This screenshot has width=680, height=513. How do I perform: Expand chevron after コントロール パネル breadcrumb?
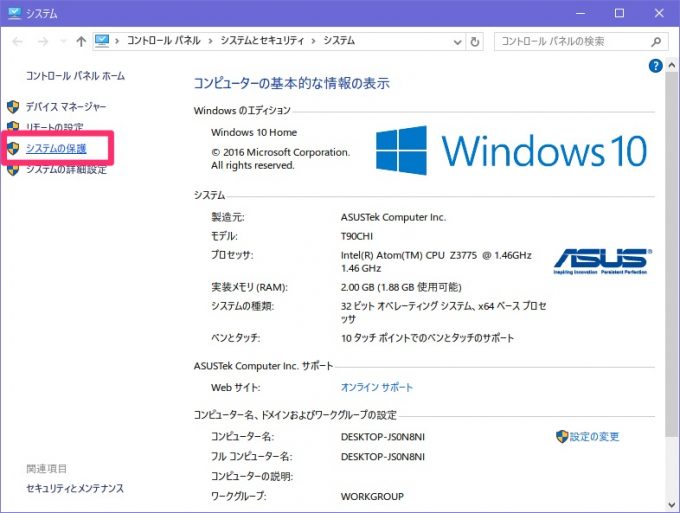210,42
